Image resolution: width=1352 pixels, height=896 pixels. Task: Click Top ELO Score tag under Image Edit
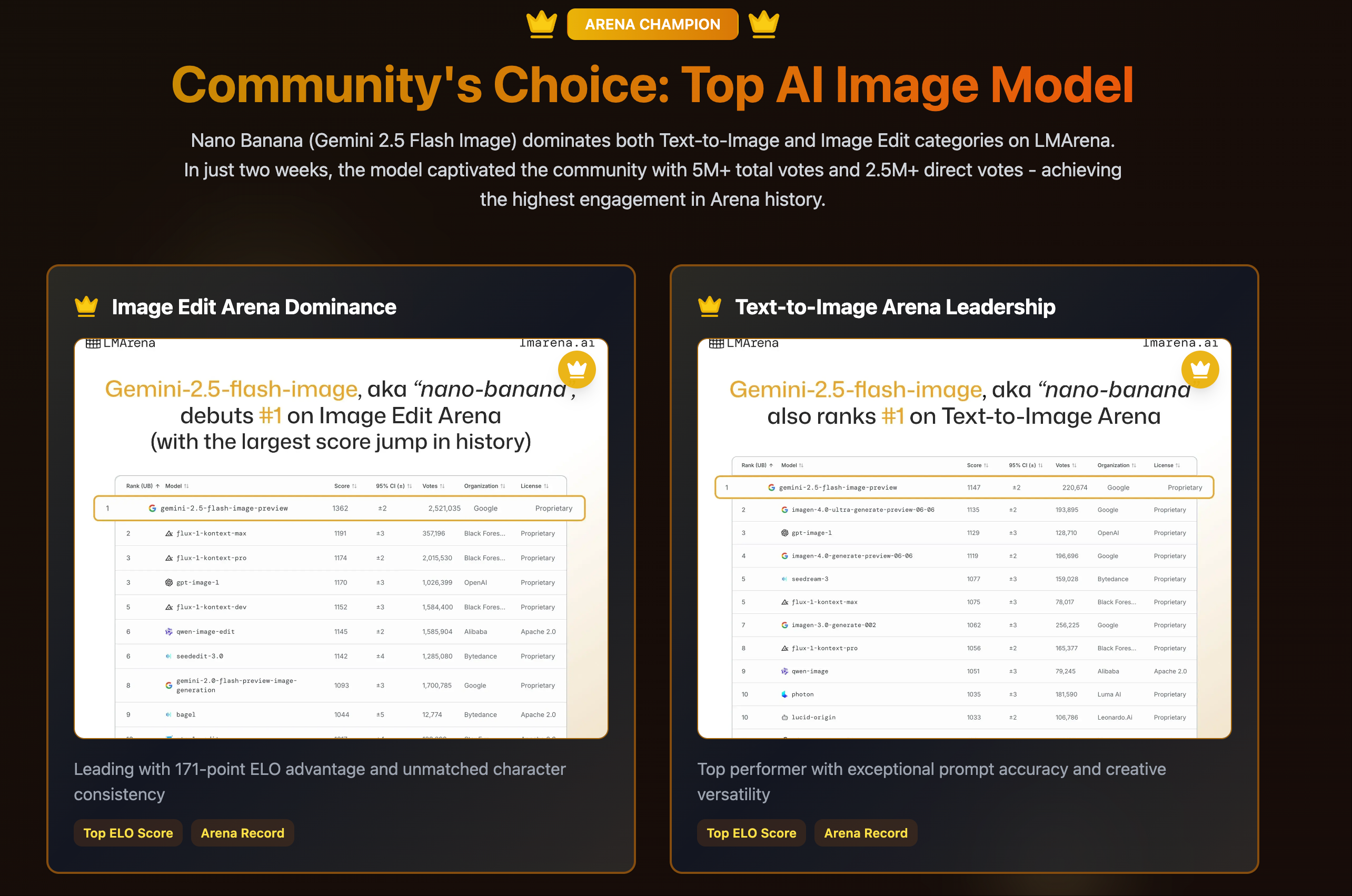coord(128,833)
